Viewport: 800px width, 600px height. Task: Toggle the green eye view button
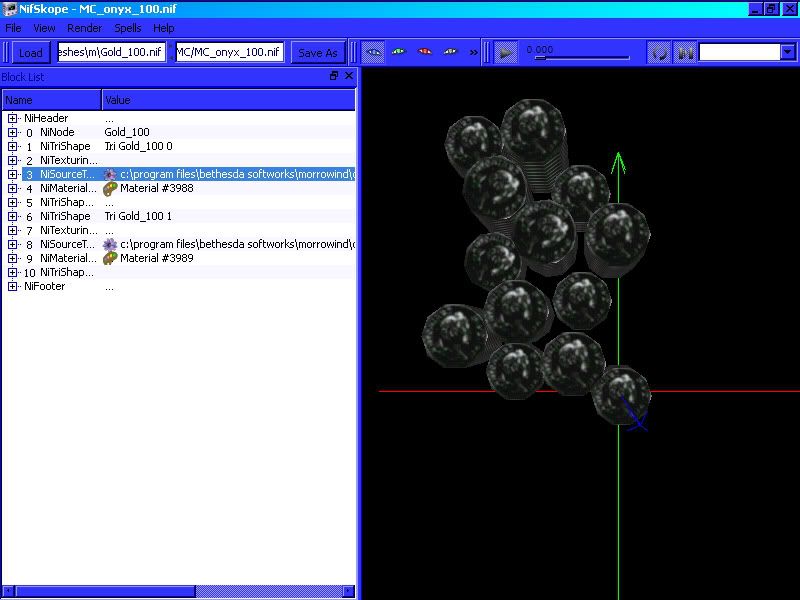pos(399,52)
